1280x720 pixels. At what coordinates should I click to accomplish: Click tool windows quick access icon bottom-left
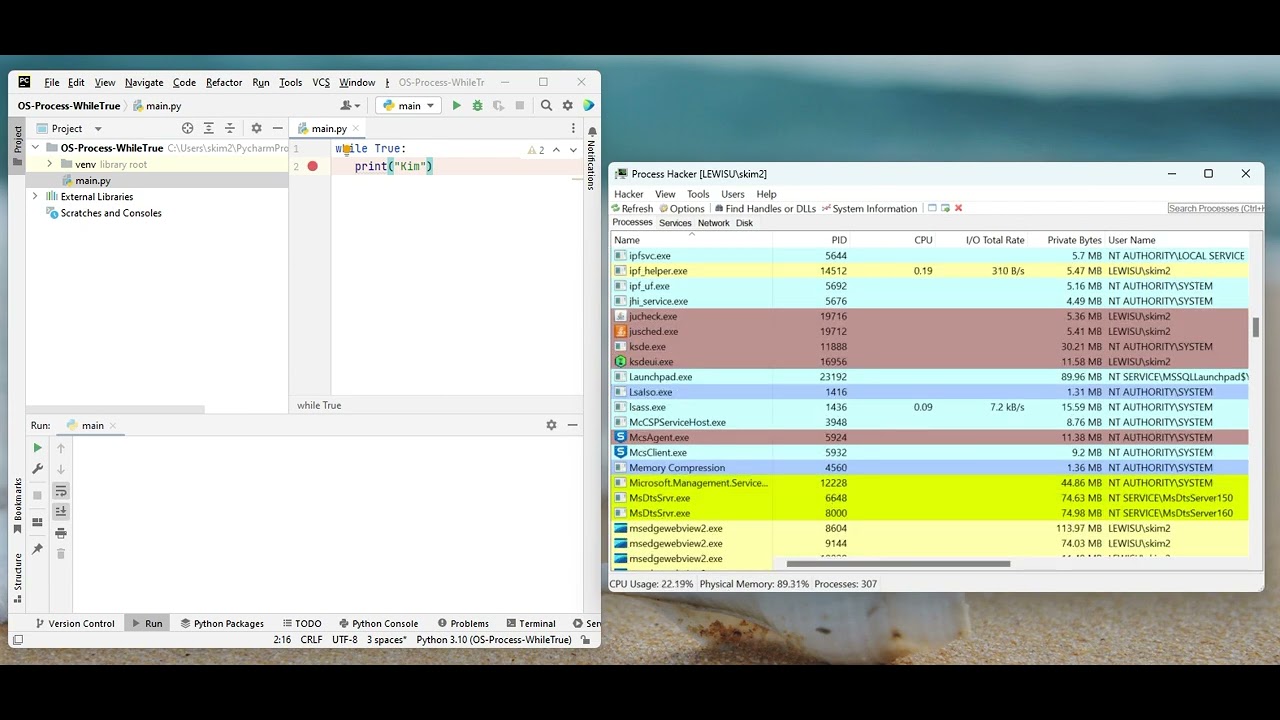[x=17, y=640]
